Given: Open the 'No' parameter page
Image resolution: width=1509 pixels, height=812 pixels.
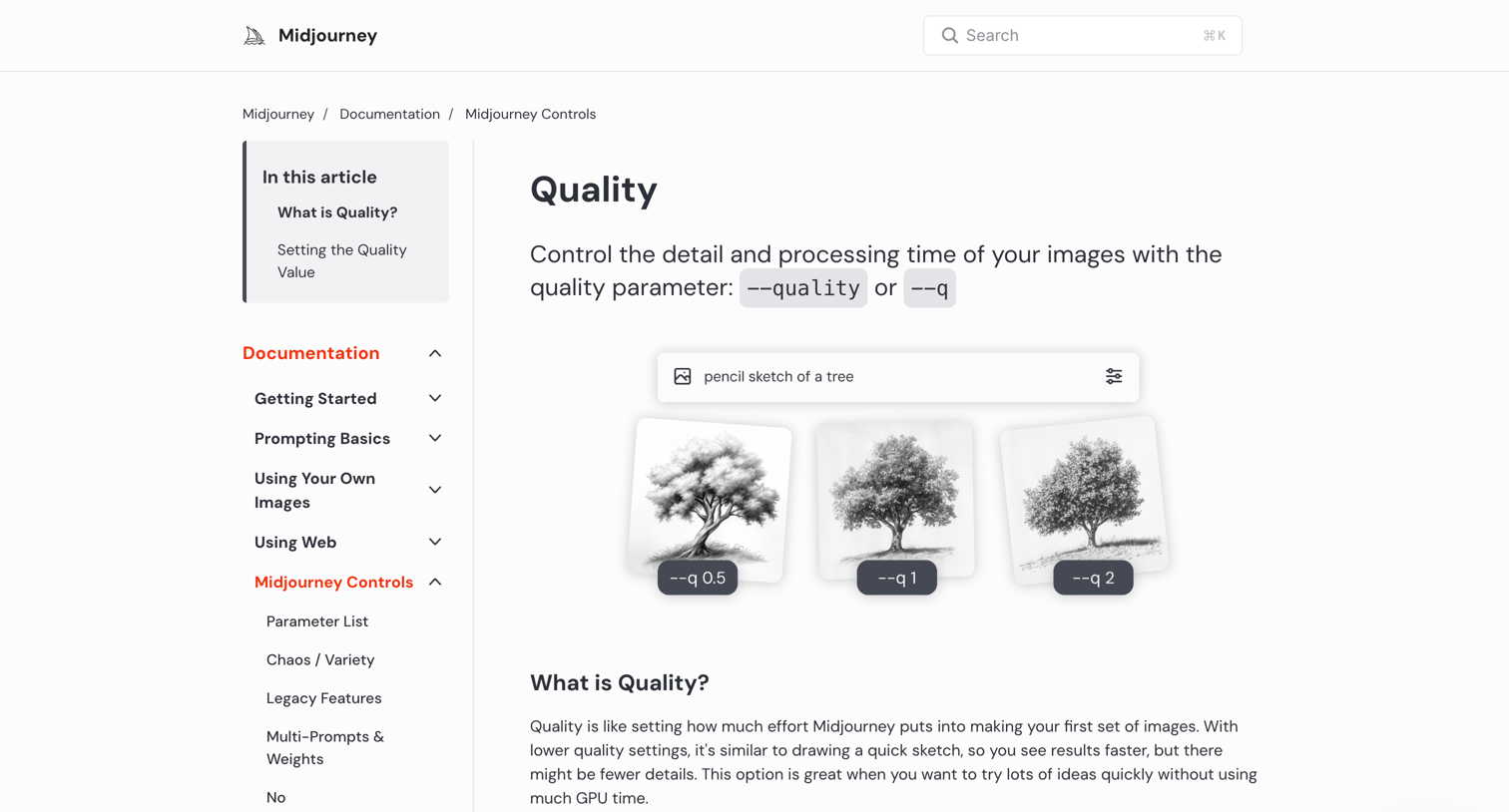Looking at the screenshot, I should click(x=276, y=797).
